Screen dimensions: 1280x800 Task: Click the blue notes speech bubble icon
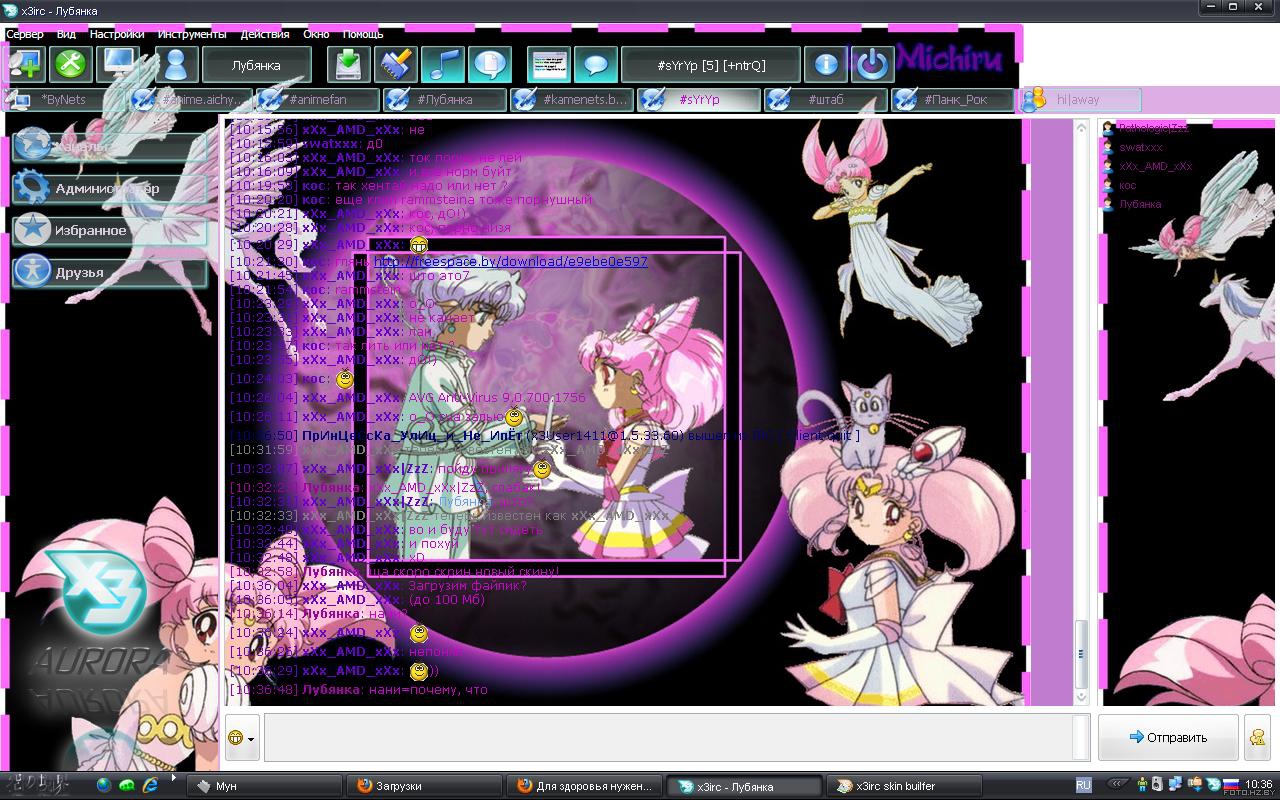coord(490,65)
